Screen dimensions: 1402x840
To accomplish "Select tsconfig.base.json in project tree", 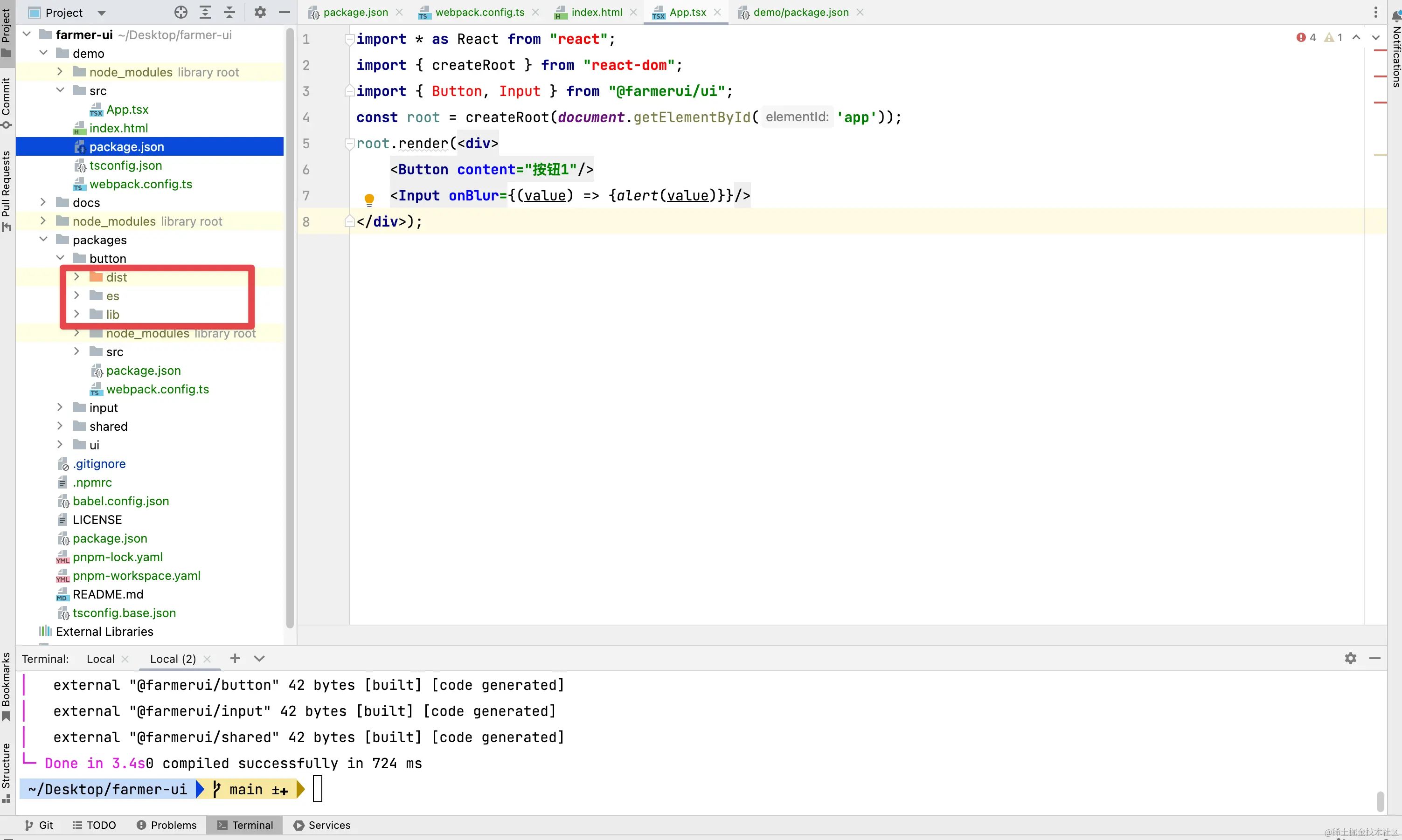I will pyautogui.click(x=124, y=613).
